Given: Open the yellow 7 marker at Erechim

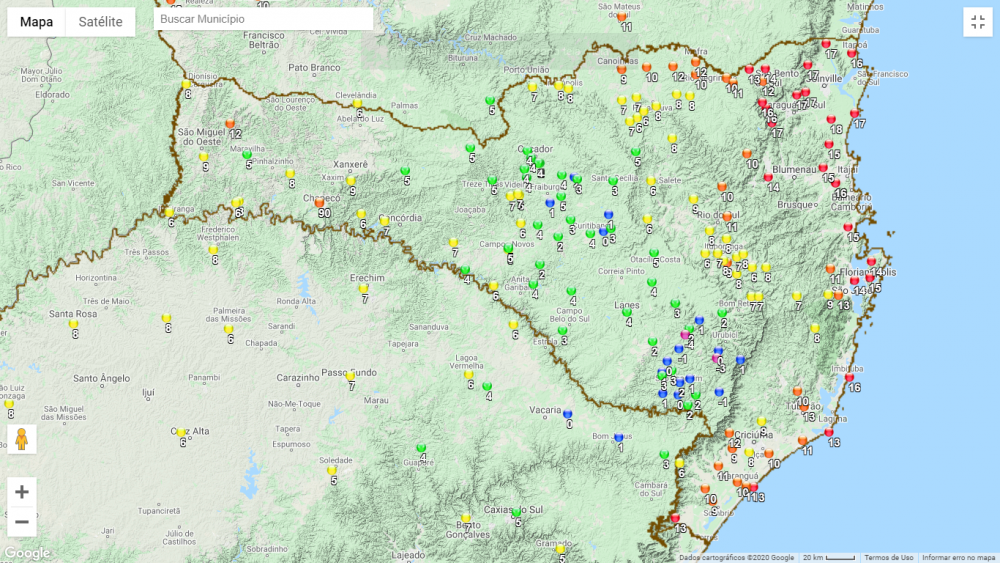Looking at the screenshot, I should click(364, 288).
